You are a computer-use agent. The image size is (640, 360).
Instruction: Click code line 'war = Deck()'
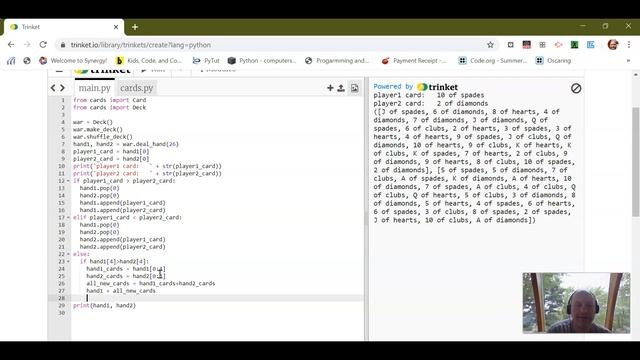pyautogui.click(x=93, y=122)
